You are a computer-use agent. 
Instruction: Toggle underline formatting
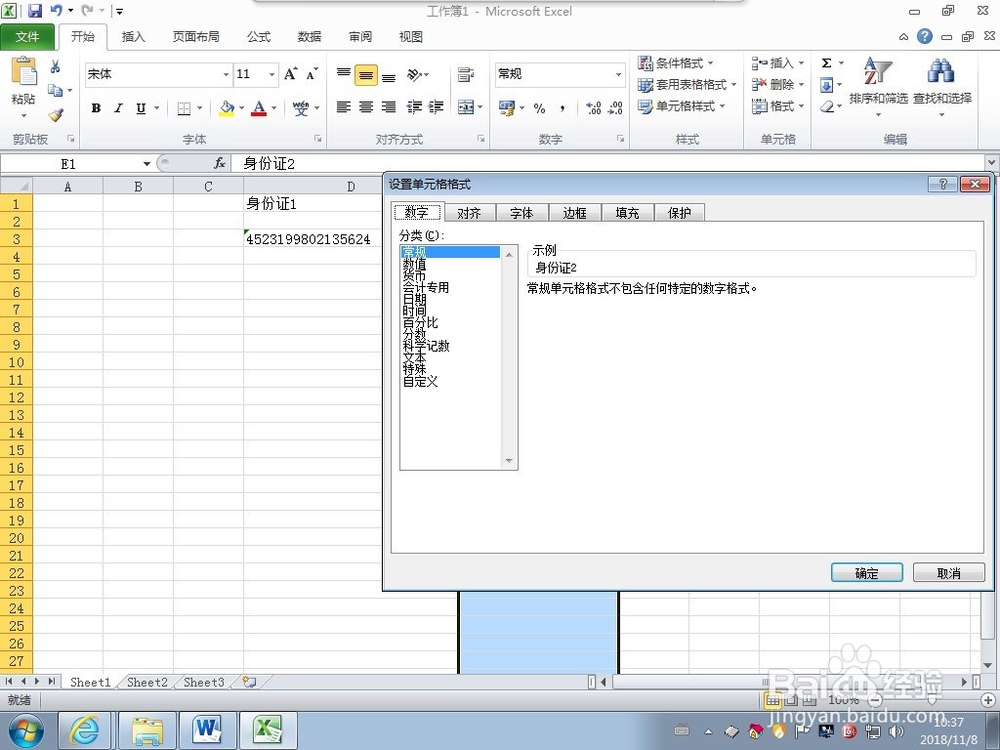click(x=141, y=108)
